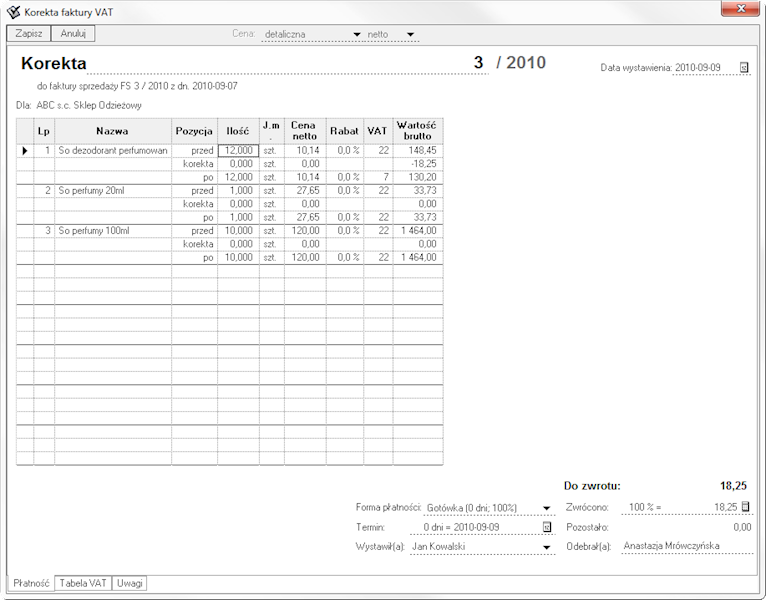Click the Nazwa column header
The height and width of the screenshot is (600, 766).
[112, 131]
